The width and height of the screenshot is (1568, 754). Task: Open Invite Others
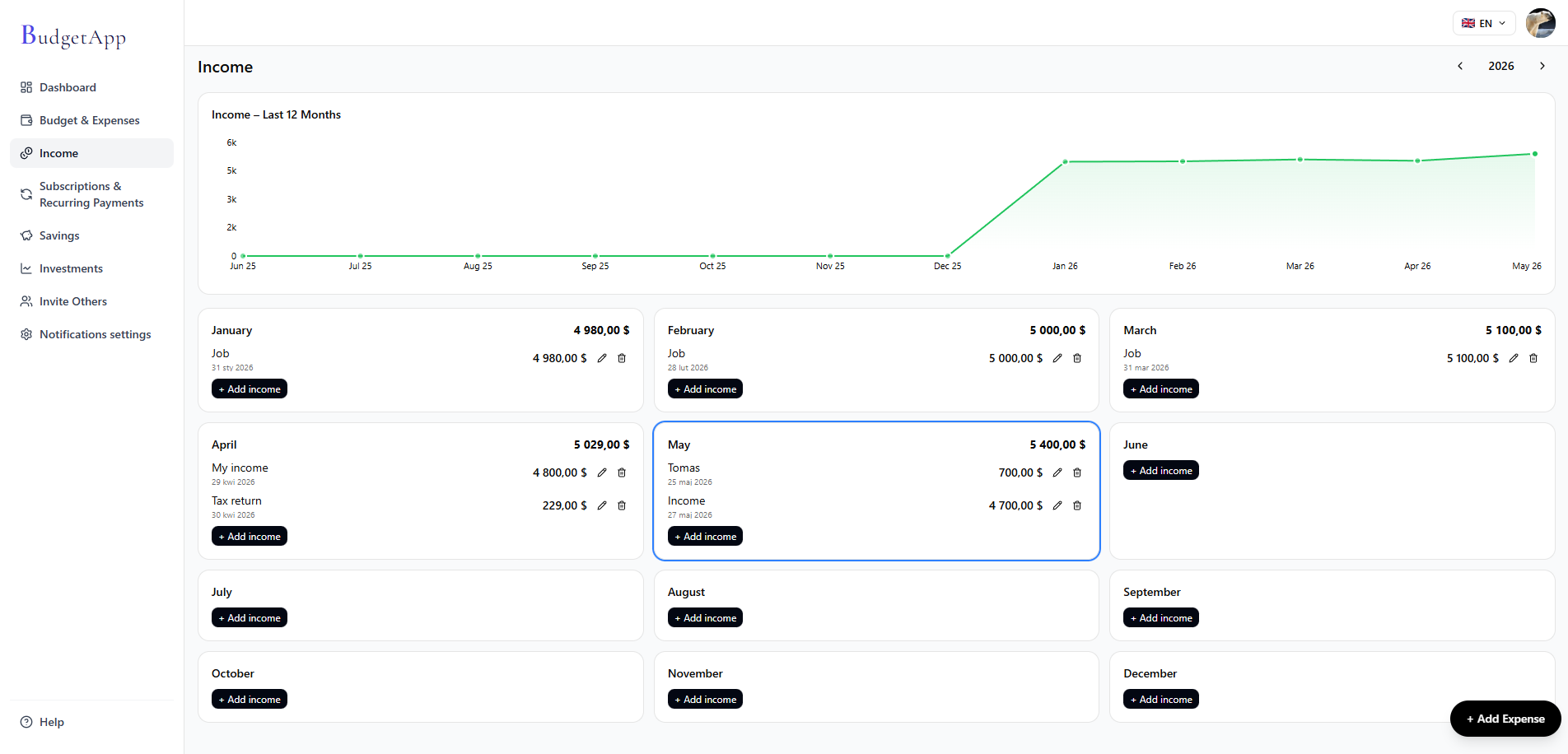pos(91,301)
